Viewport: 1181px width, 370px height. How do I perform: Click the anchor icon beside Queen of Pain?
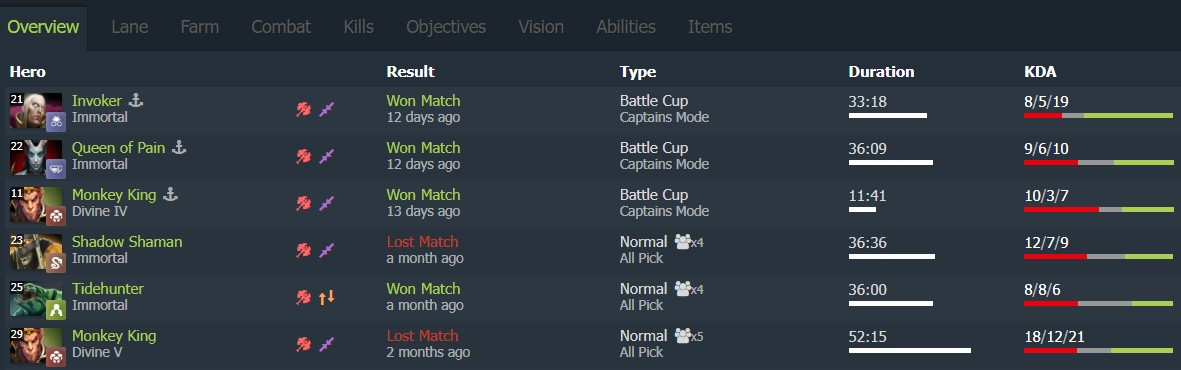pos(179,148)
